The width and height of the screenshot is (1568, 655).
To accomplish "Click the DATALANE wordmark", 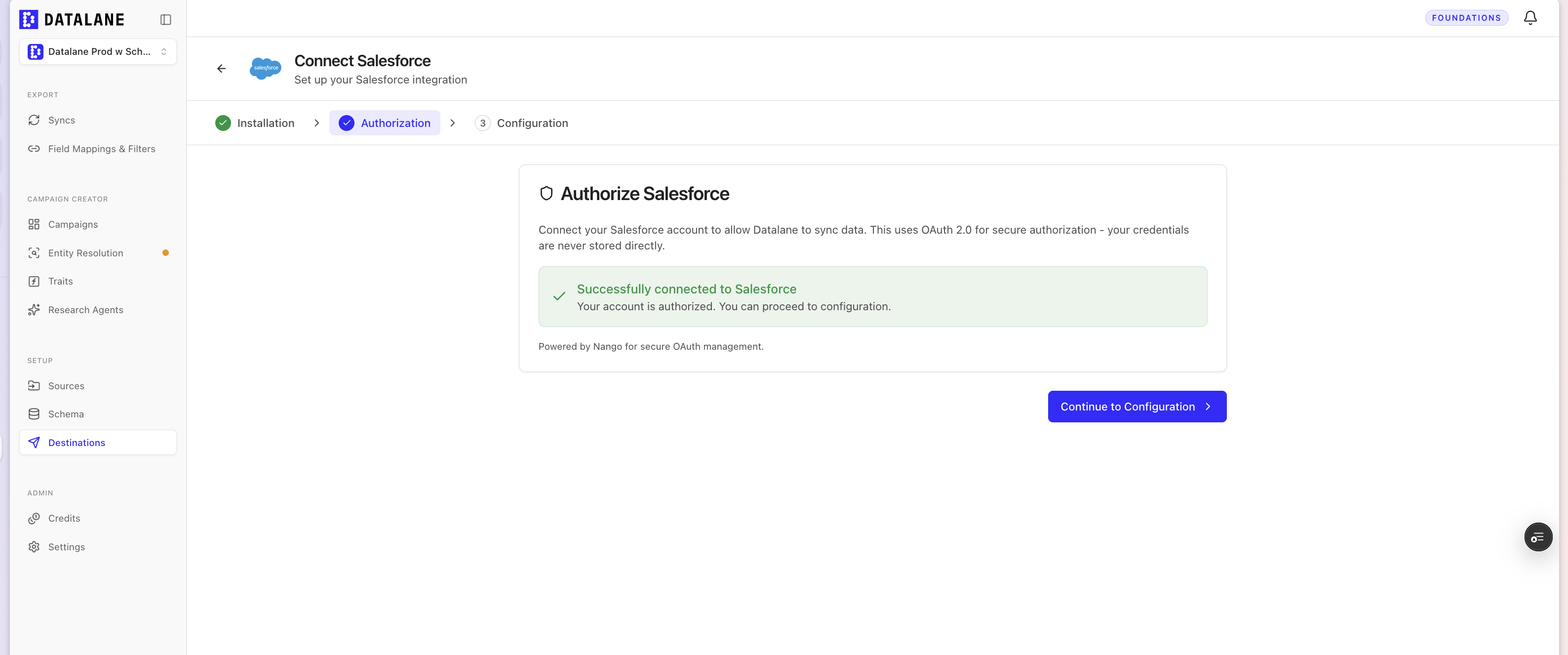I will [x=84, y=19].
